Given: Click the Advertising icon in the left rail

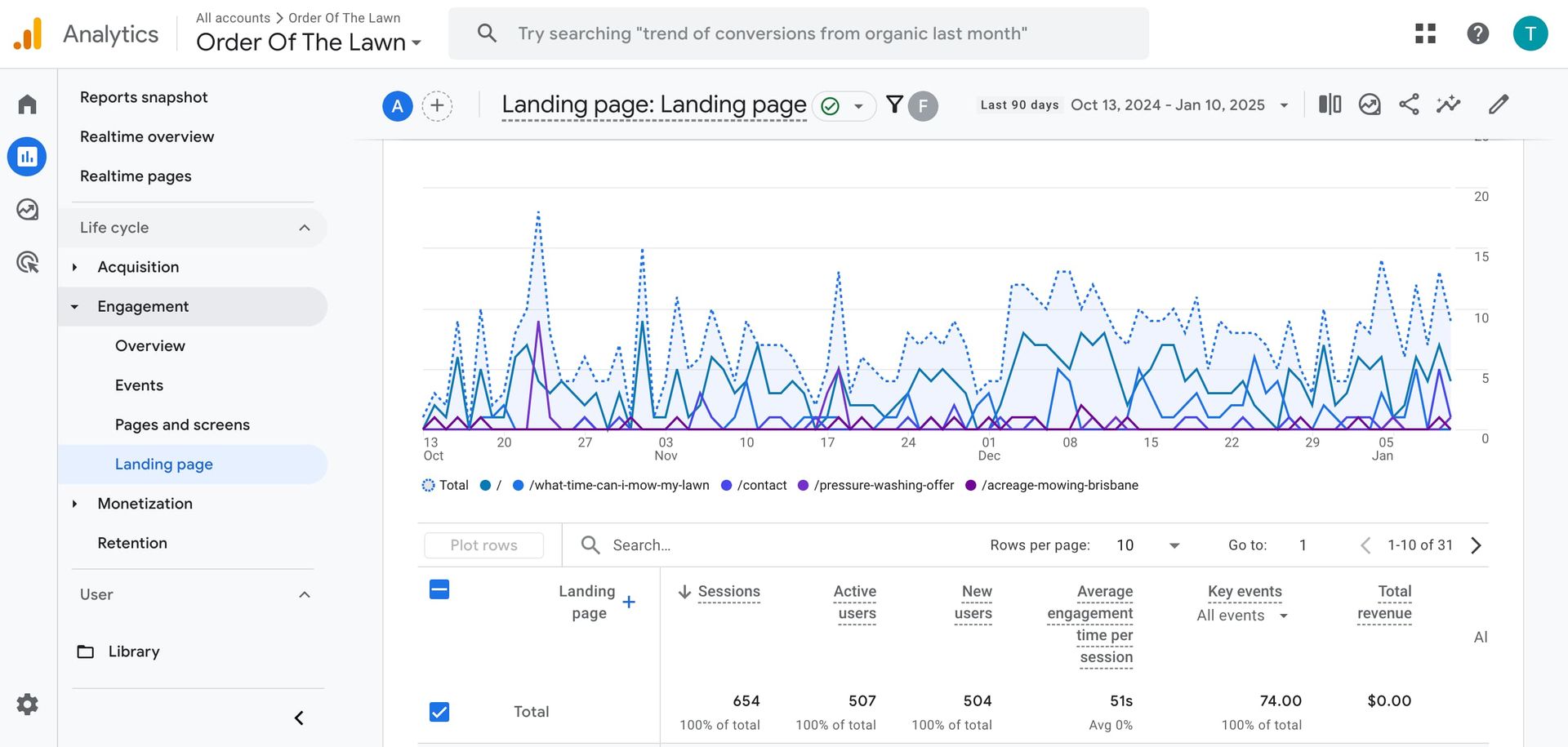Looking at the screenshot, I should (x=27, y=262).
